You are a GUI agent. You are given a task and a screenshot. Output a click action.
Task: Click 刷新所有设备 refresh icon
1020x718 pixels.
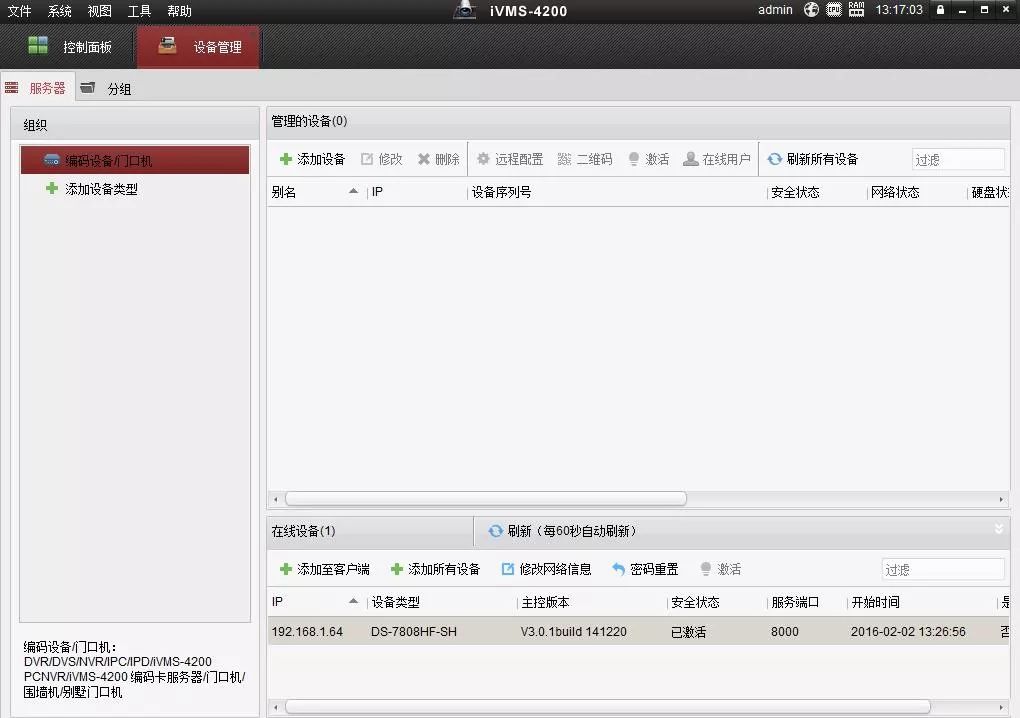pos(774,159)
